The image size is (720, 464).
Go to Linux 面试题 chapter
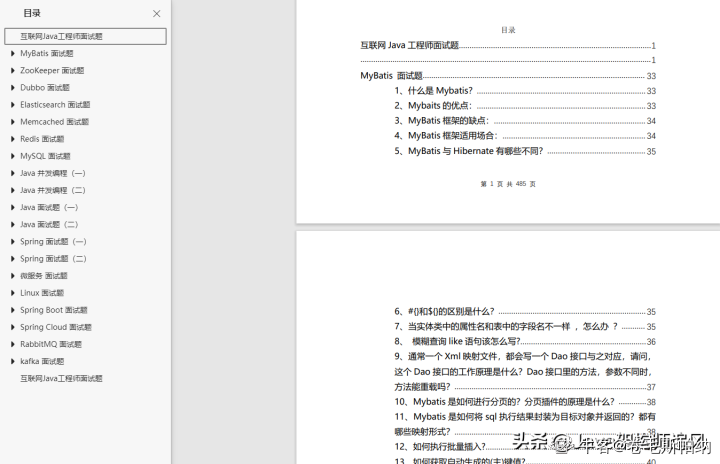tap(42, 293)
